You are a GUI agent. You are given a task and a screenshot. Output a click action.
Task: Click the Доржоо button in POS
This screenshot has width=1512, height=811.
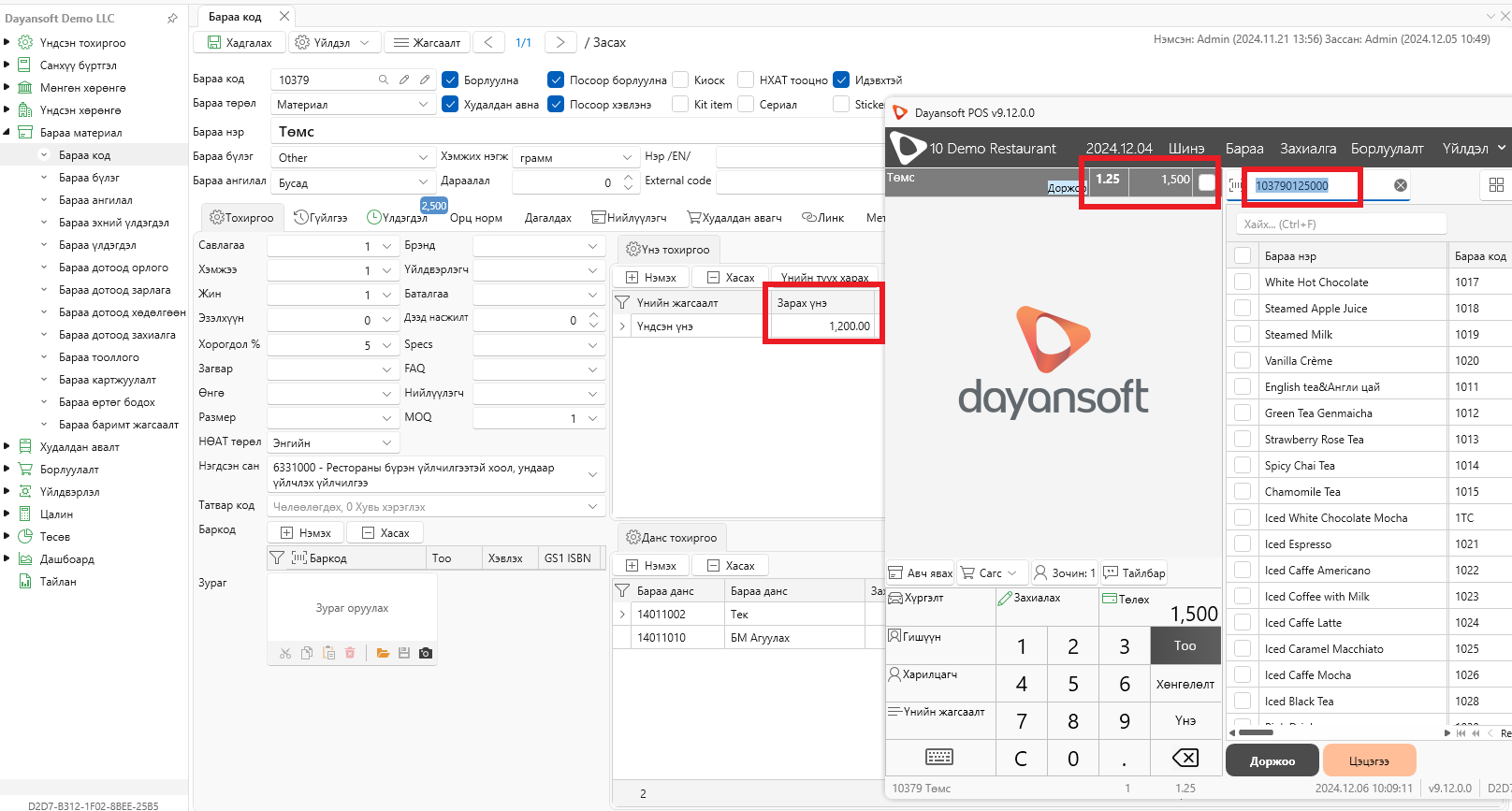[x=1272, y=760]
